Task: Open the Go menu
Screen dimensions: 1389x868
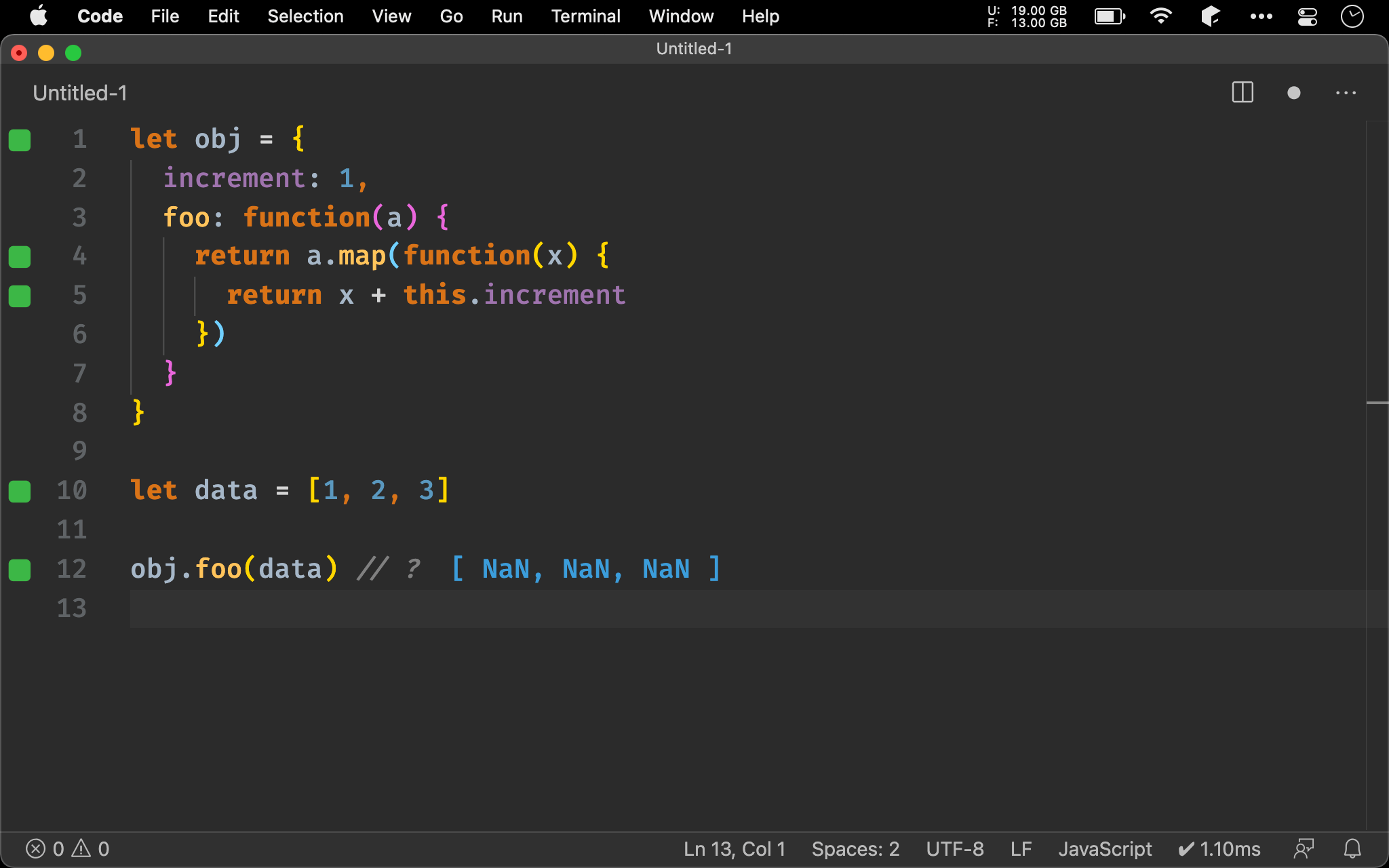Action: pyautogui.click(x=451, y=16)
